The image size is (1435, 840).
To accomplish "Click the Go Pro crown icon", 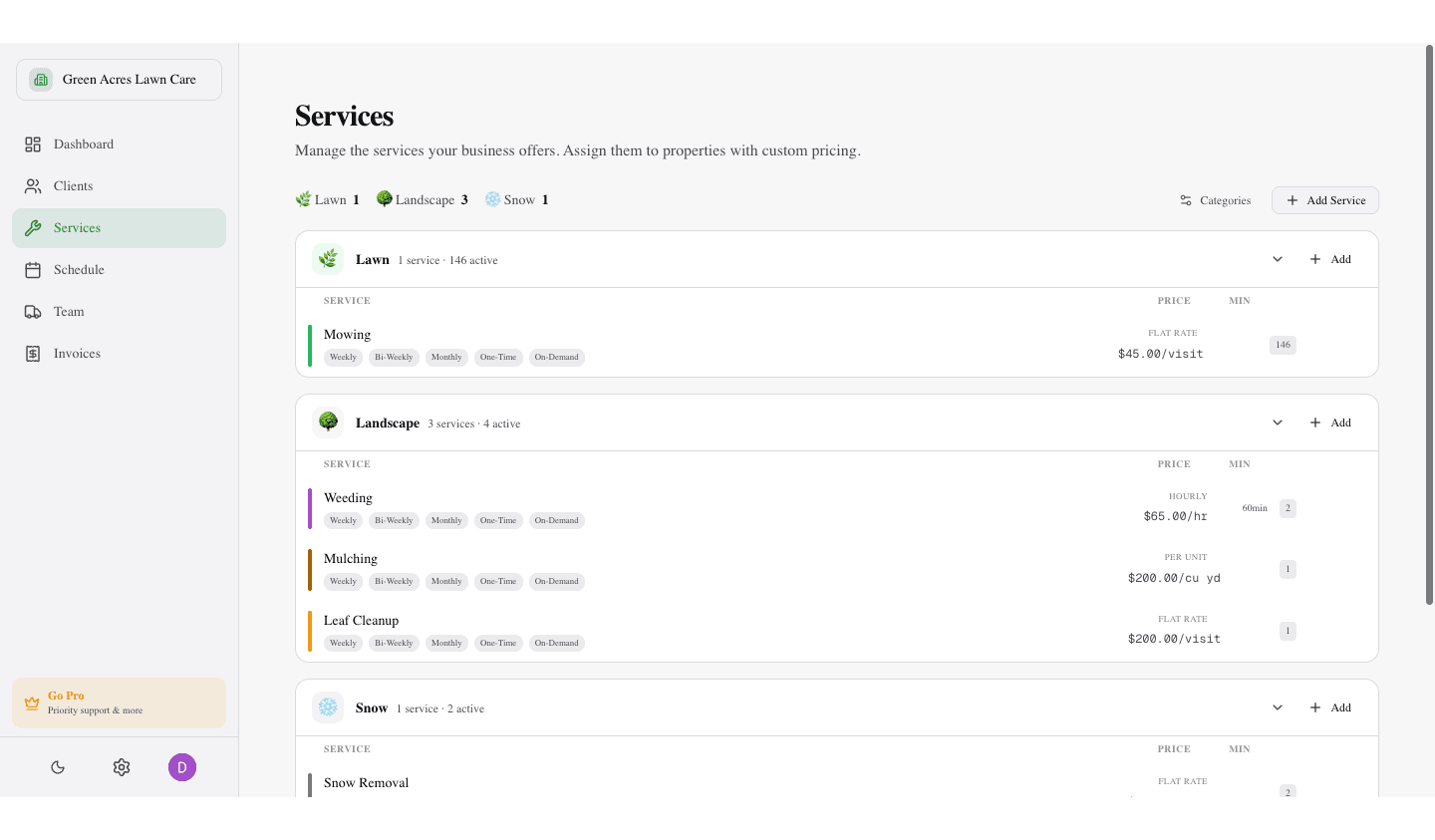I will 32,703.
